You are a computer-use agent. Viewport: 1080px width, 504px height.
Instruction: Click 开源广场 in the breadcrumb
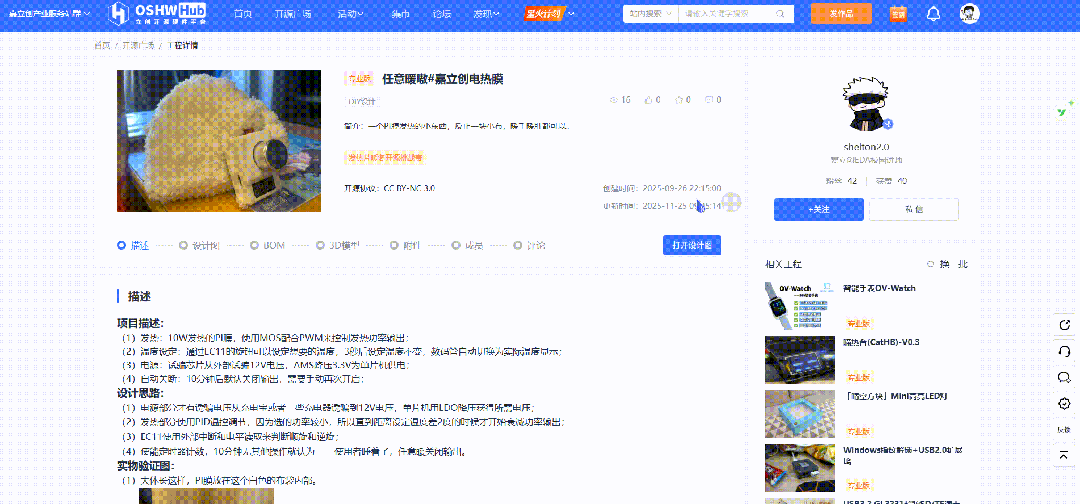click(138, 45)
